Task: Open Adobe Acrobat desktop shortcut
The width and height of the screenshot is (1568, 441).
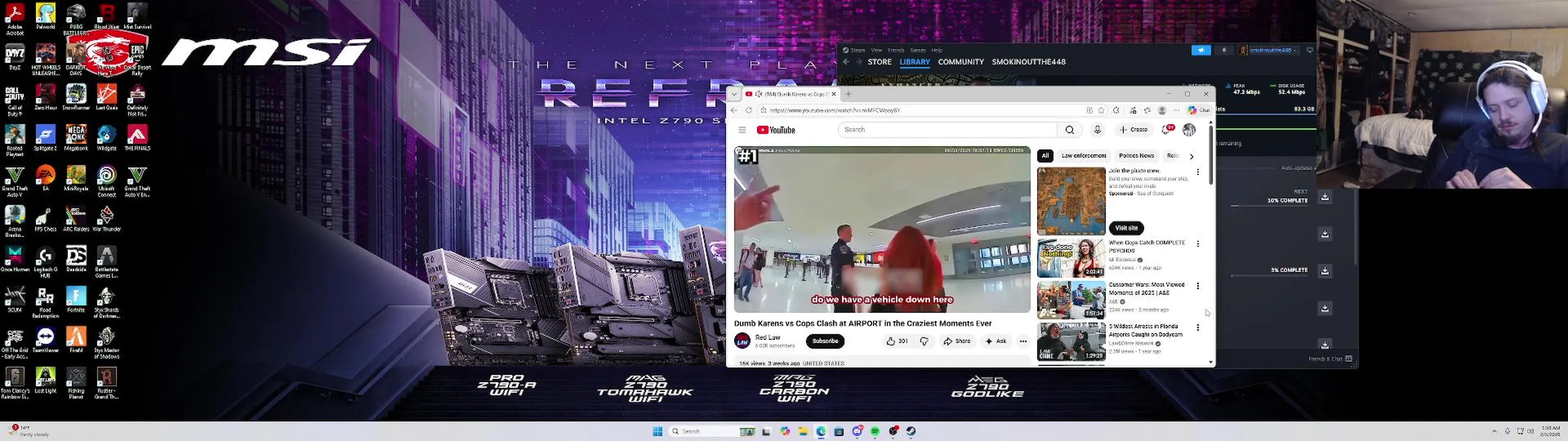Action: [15, 20]
